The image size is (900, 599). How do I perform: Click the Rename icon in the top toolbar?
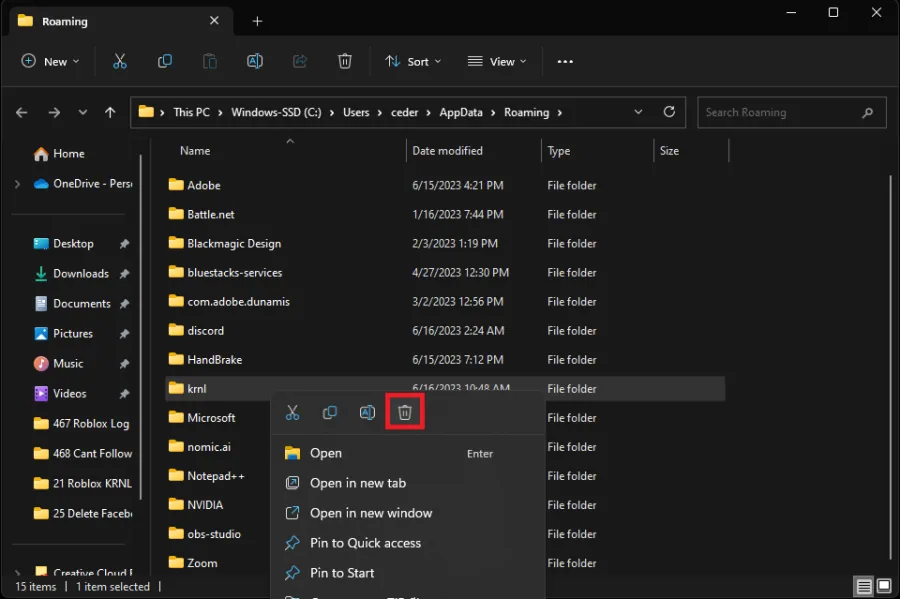click(x=255, y=61)
